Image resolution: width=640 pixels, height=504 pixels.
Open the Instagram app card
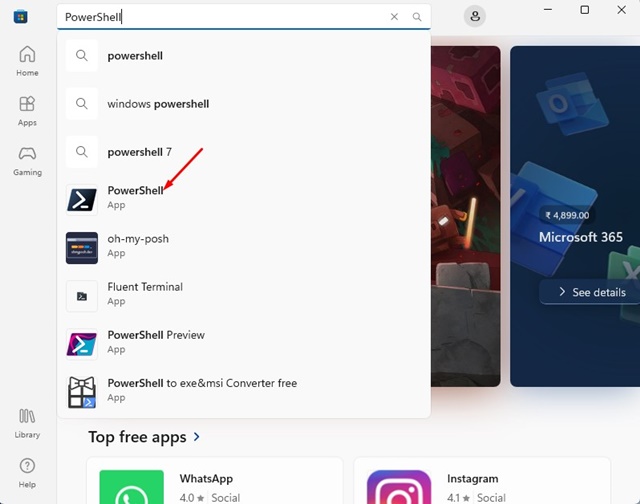point(482,481)
